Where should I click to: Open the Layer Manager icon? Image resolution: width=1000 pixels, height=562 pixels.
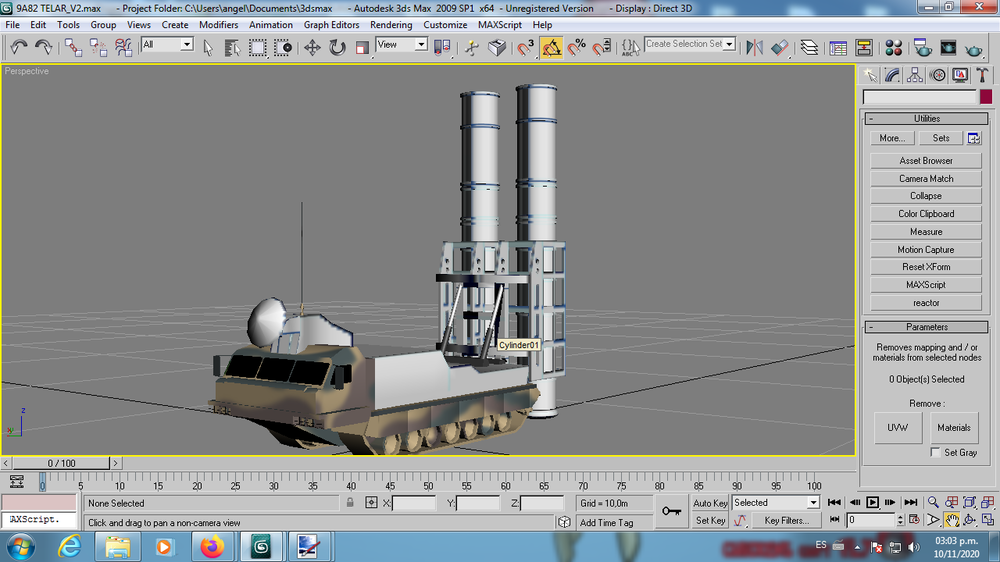809,48
